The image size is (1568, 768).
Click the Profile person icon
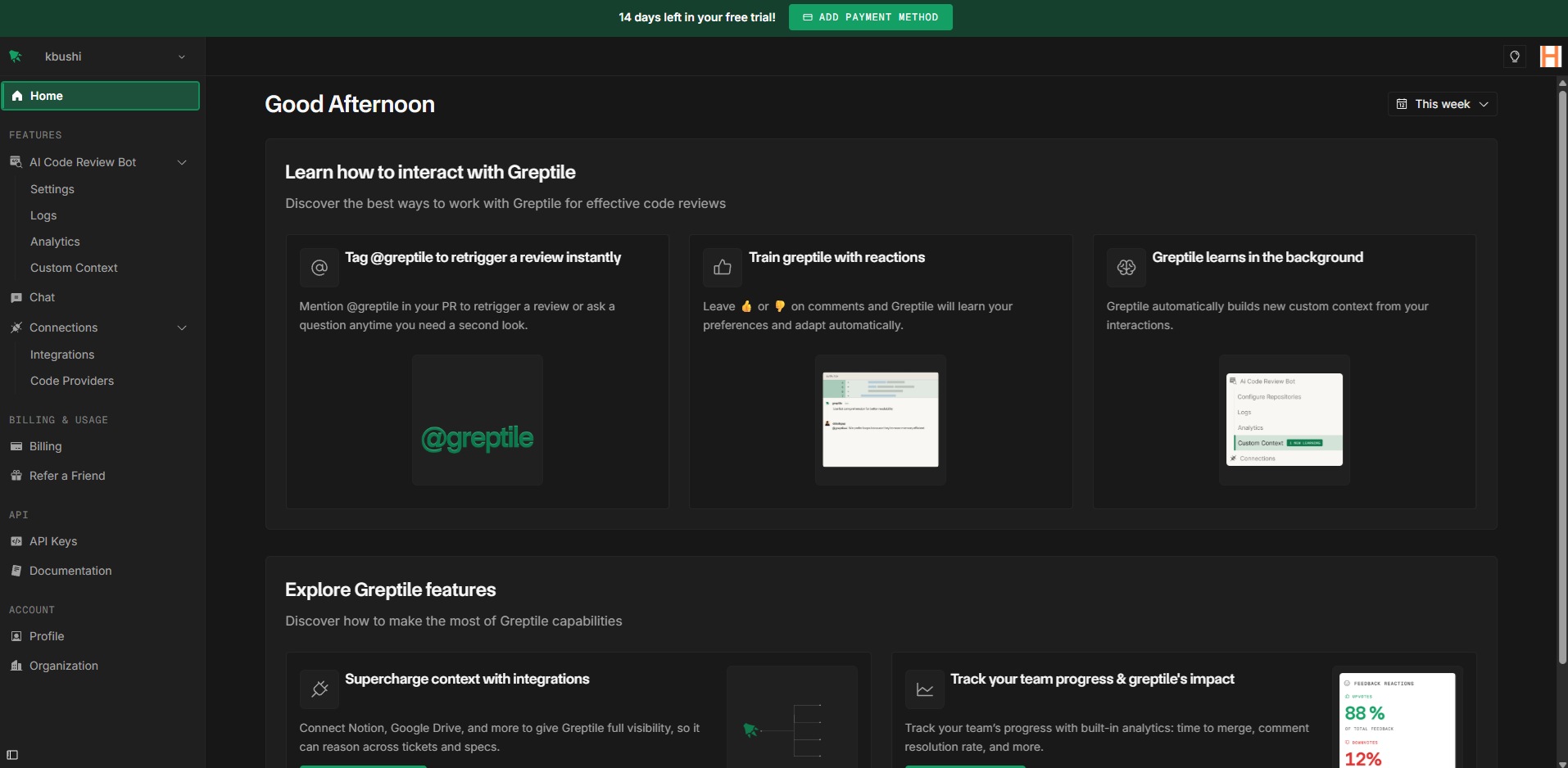16,636
